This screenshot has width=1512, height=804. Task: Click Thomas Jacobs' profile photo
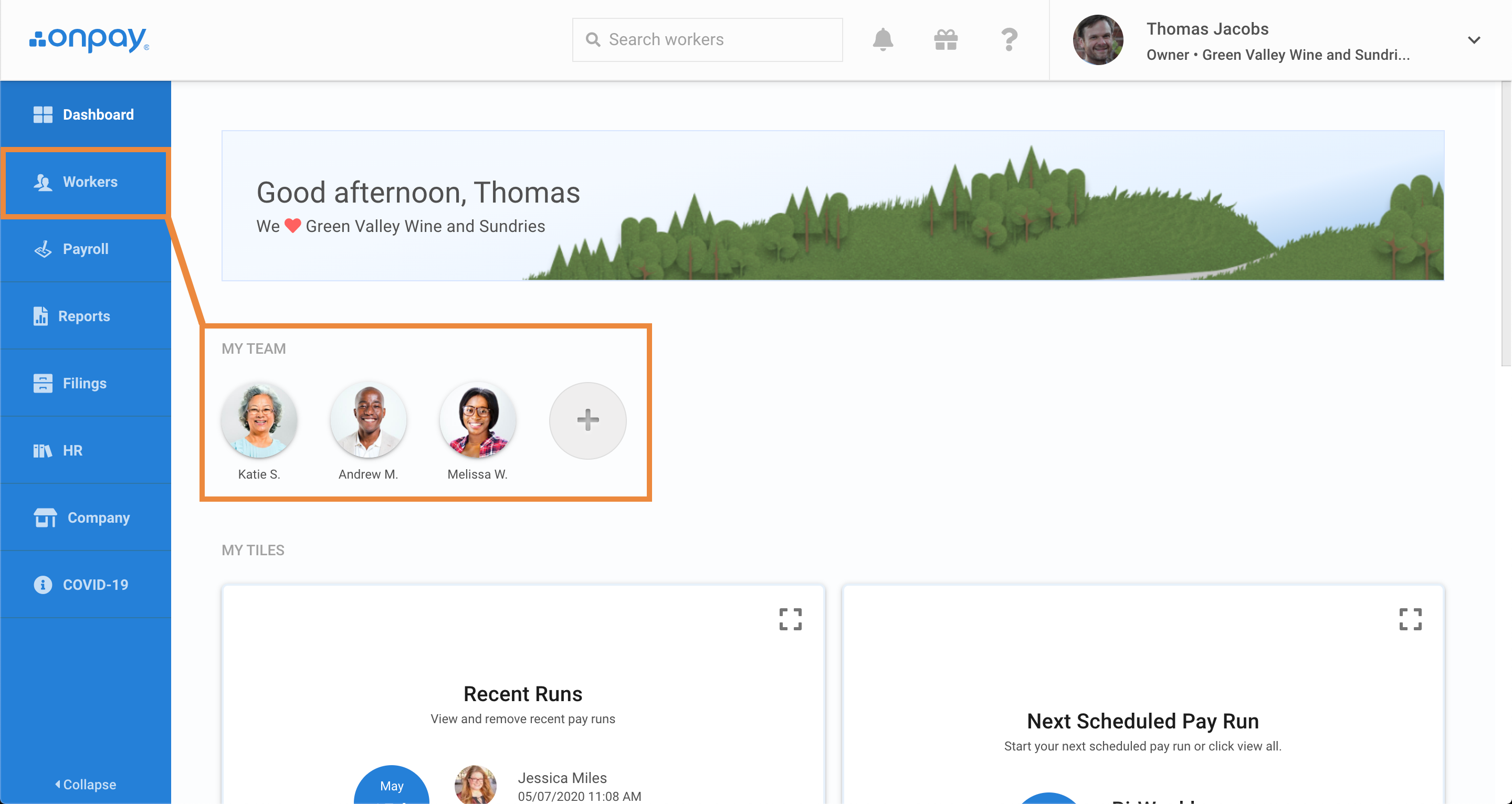tap(1098, 39)
